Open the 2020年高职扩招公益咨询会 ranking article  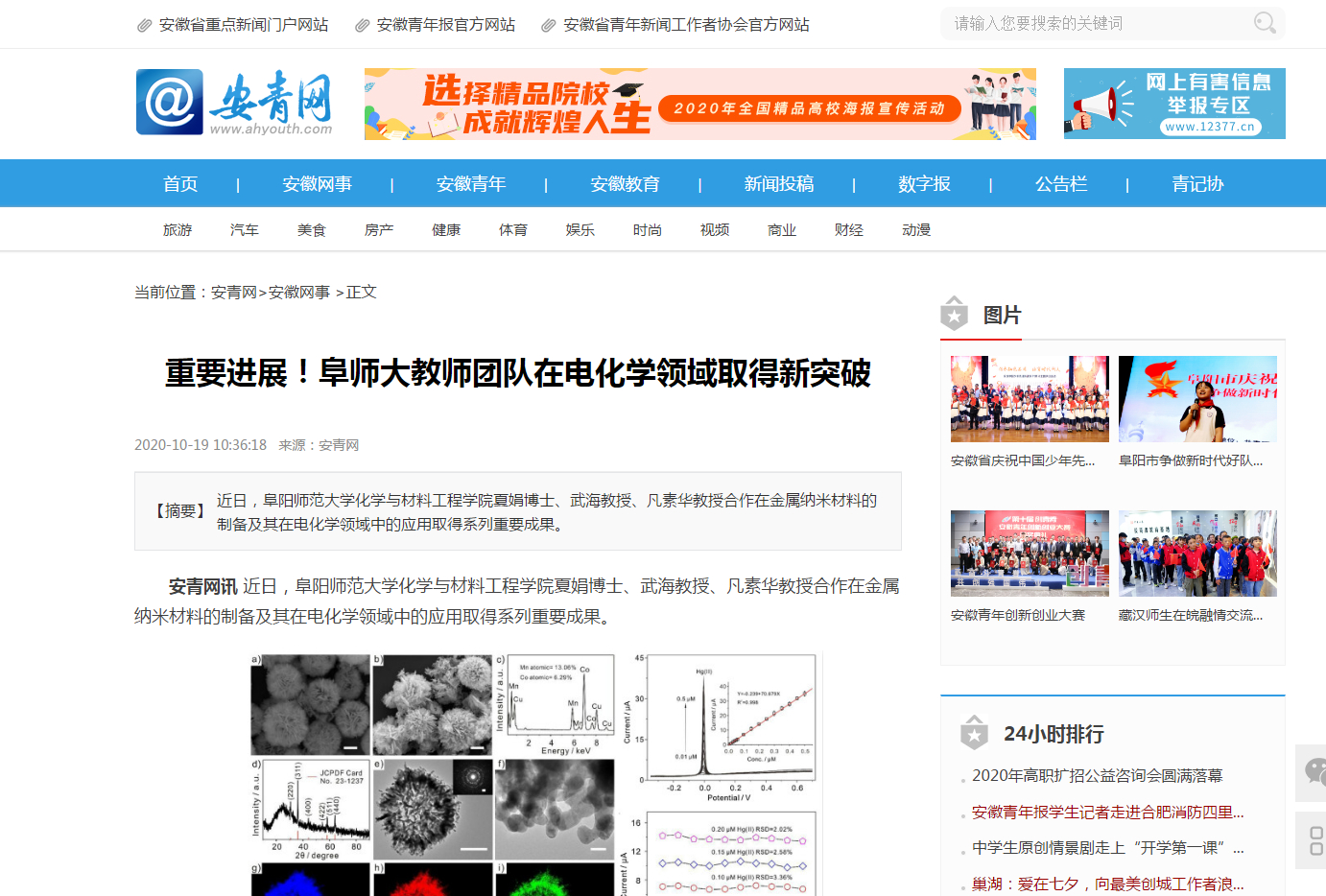pos(1097,775)
